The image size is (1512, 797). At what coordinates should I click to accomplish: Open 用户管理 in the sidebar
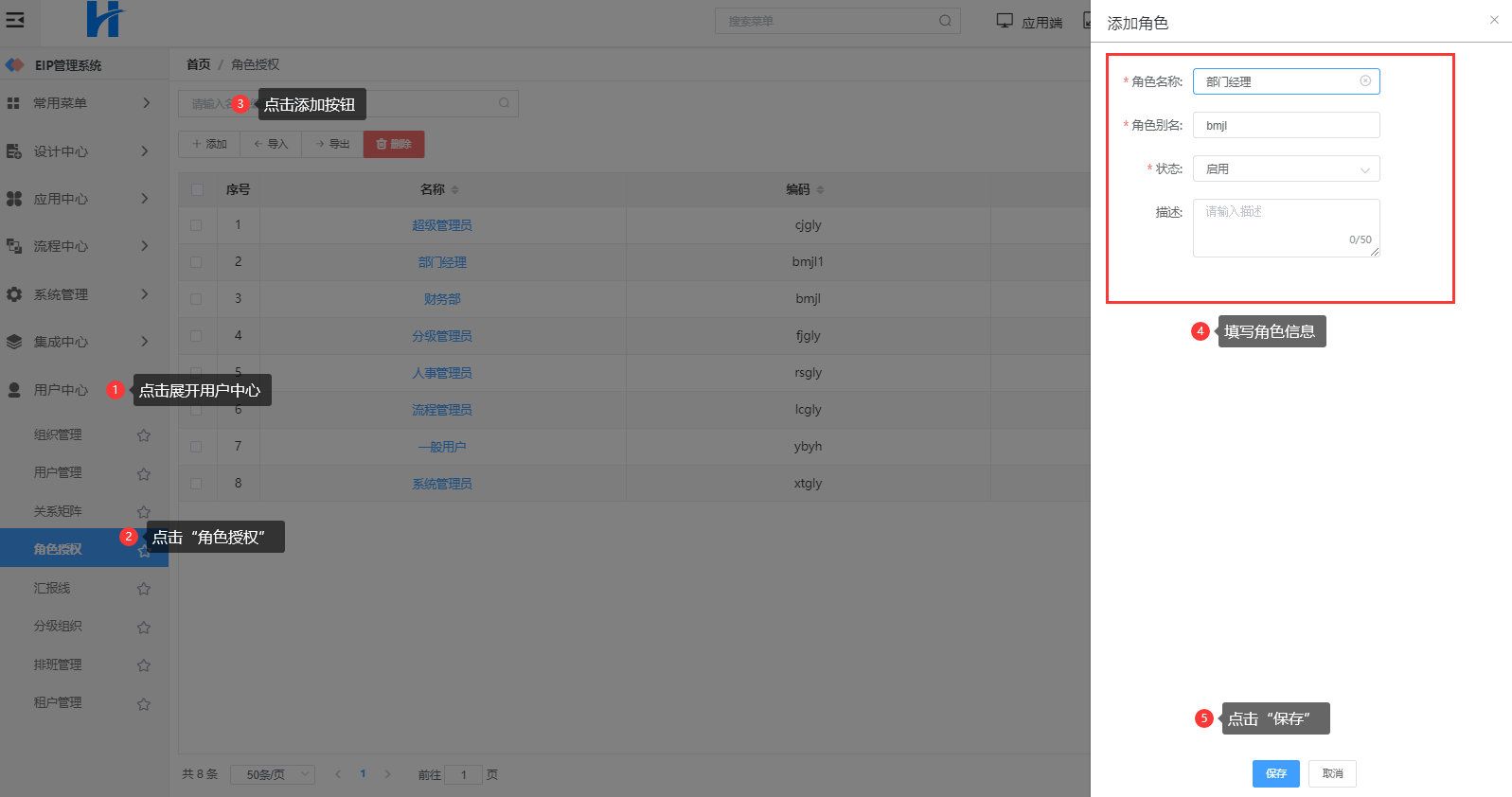click(58, 472)
